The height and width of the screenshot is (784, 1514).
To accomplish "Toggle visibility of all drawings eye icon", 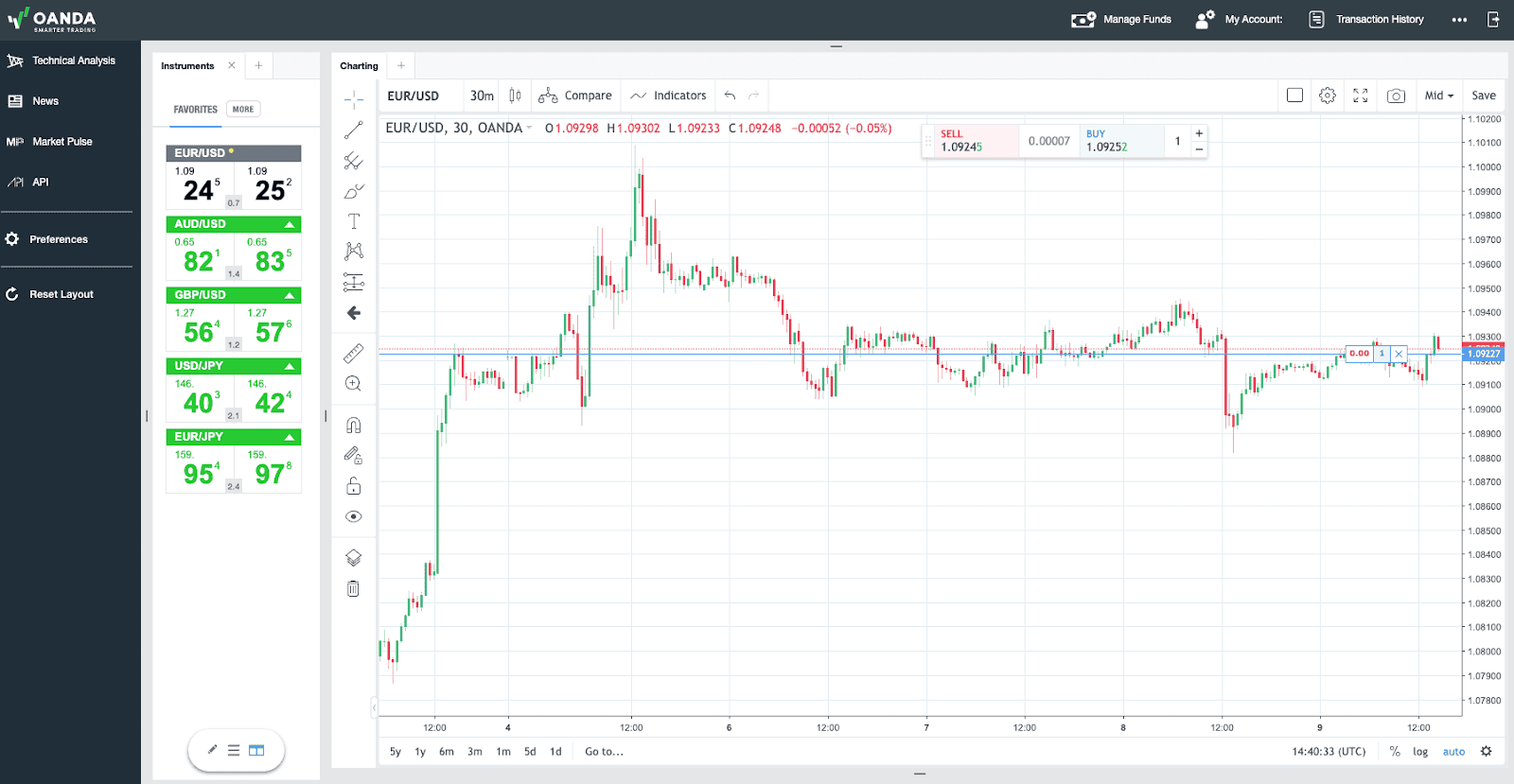I will pos(354,516).
